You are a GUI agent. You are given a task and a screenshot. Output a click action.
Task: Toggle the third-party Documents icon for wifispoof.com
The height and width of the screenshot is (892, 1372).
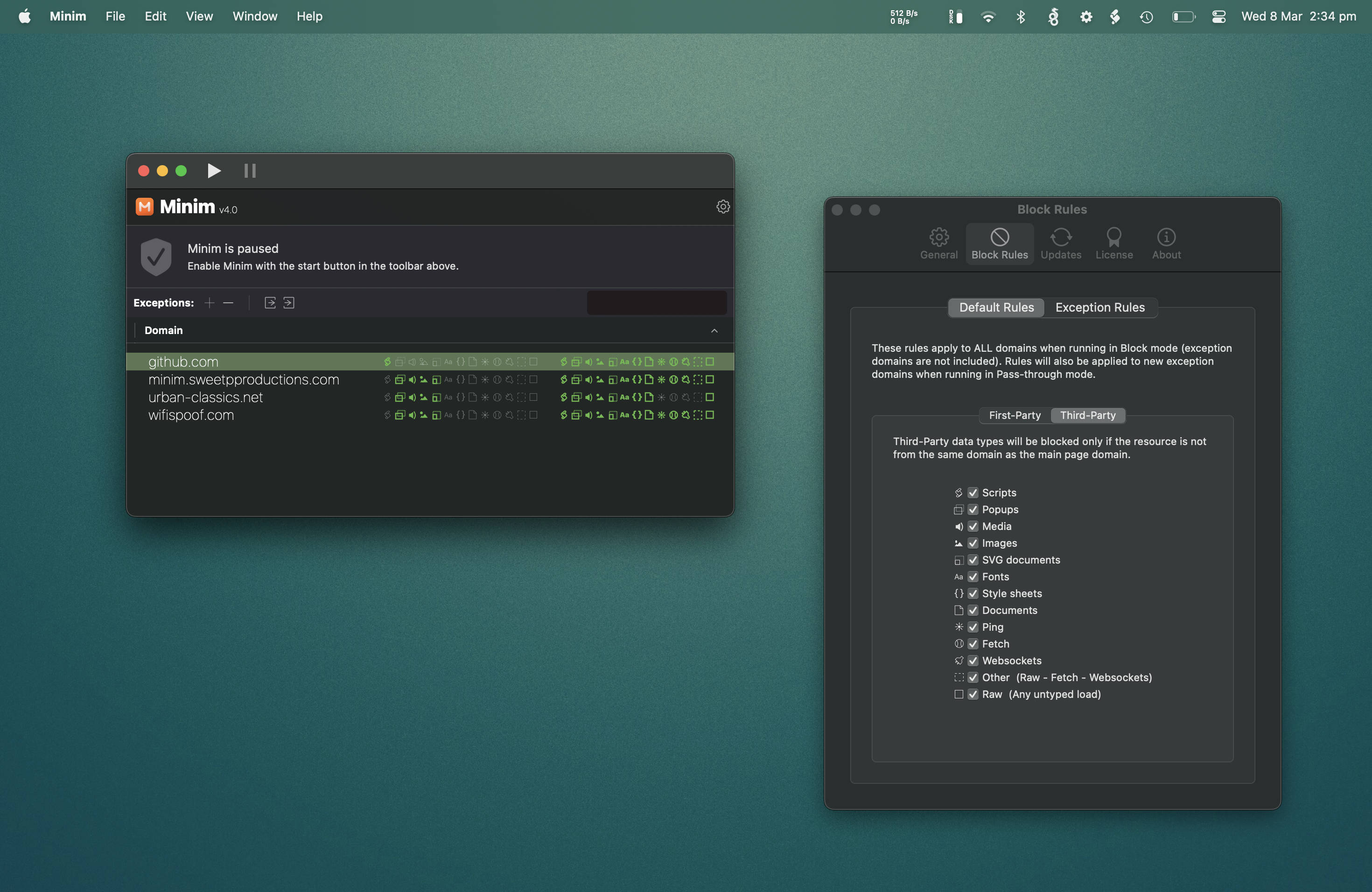[649, 416]
